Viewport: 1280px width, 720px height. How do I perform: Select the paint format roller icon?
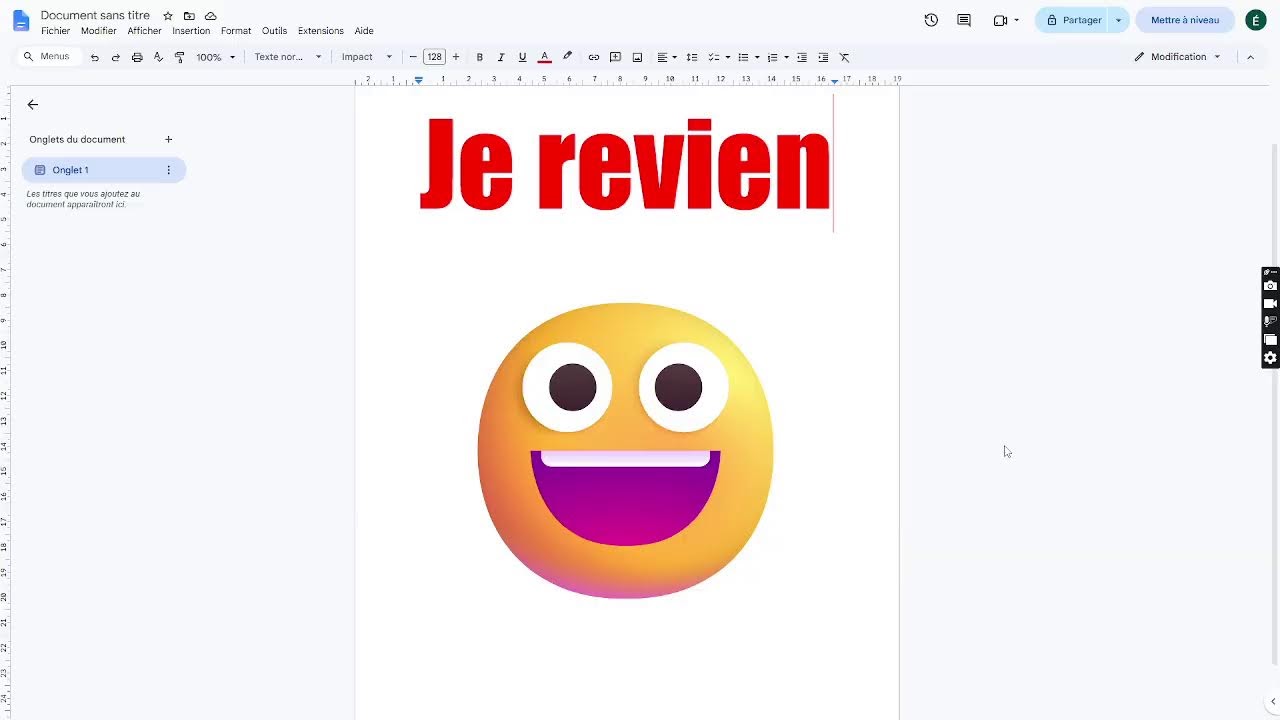(x=179, y=57)
